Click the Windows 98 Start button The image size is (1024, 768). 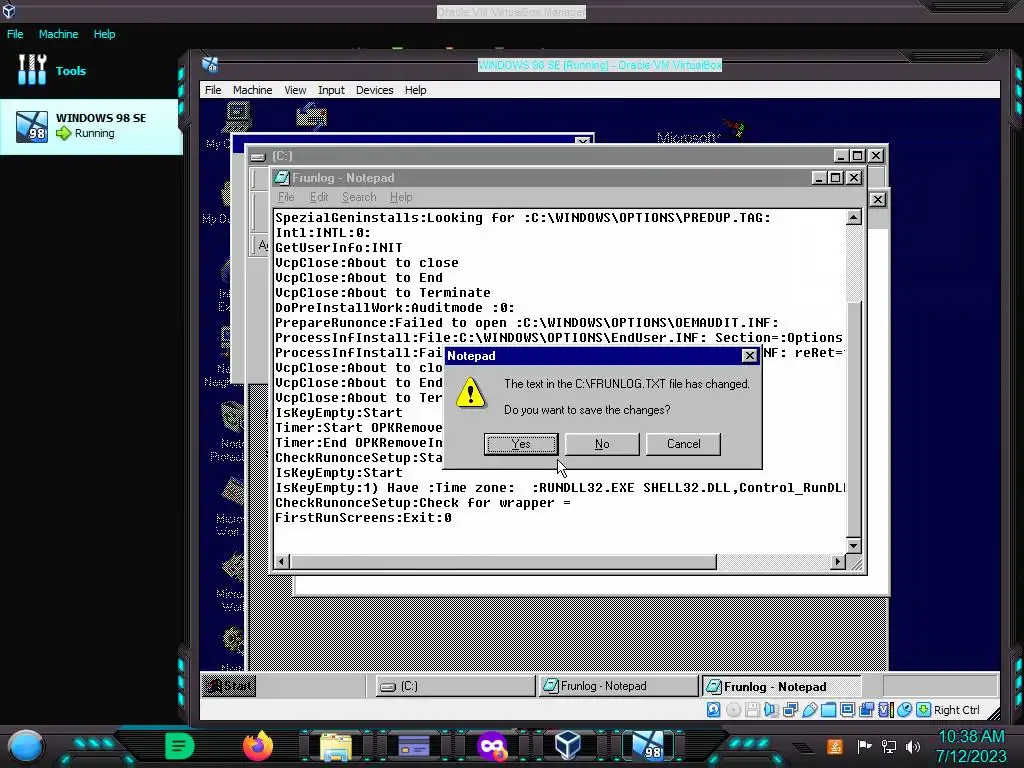229,686
